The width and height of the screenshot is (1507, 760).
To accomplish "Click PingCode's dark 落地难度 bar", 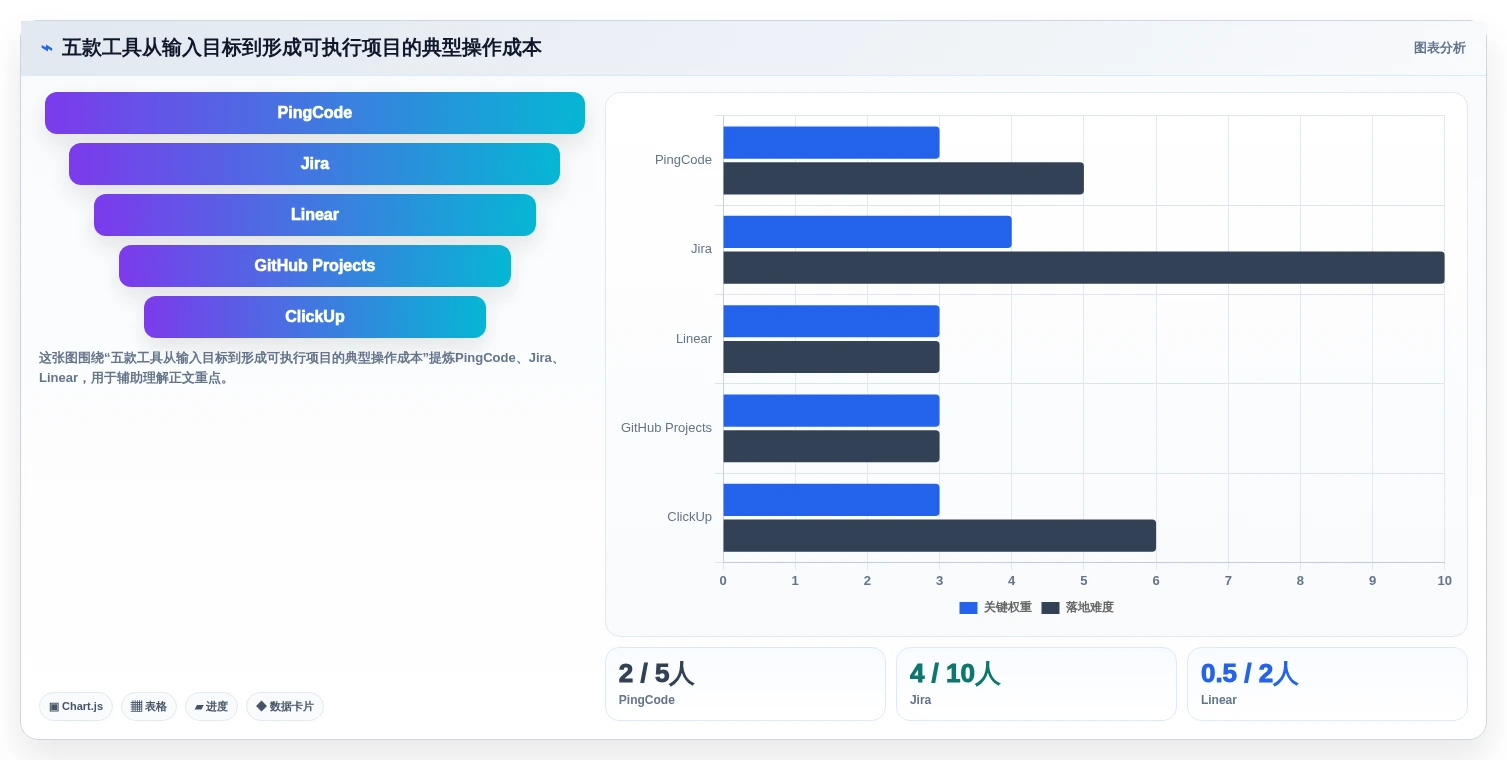I will tap(903, 178).
